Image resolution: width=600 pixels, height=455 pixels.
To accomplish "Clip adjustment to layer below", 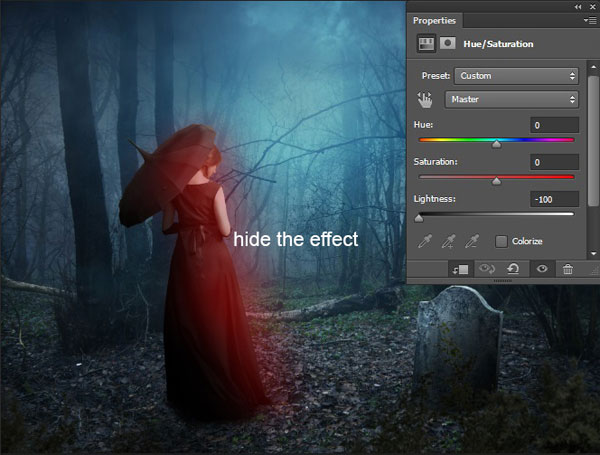I will point(460,269).
